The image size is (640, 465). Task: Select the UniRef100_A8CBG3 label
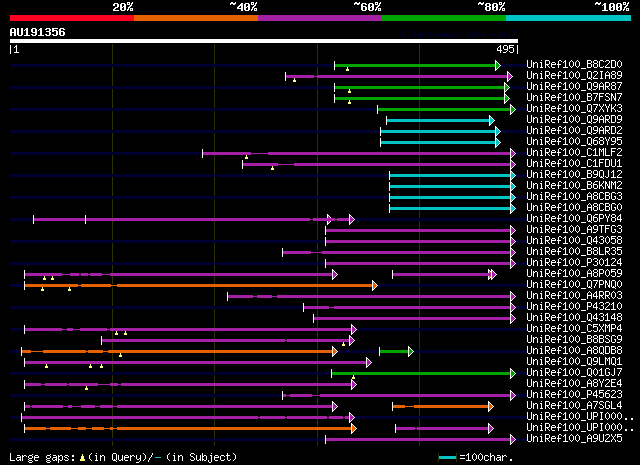(x=574, y=196)
